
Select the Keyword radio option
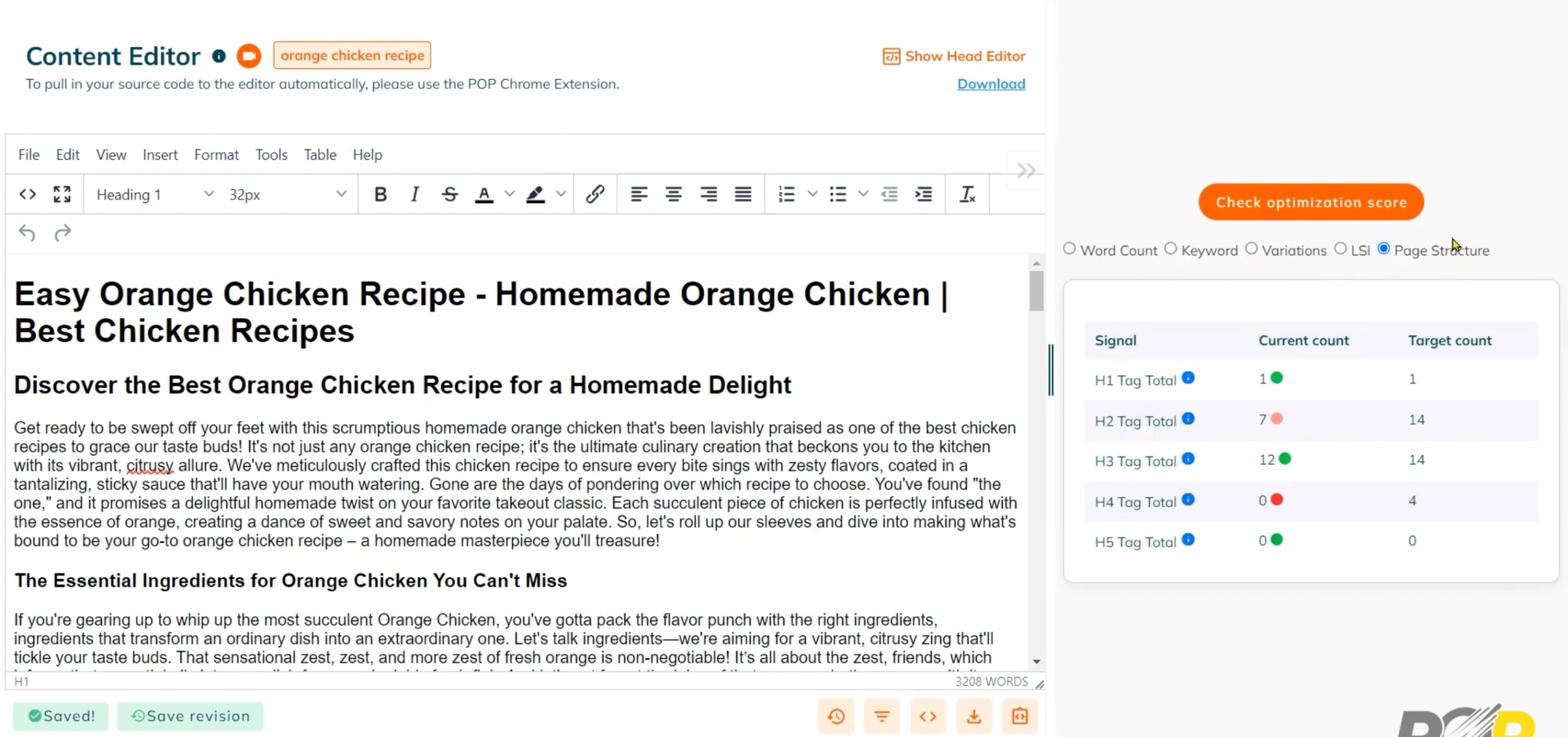click(x=1170, y=249)
